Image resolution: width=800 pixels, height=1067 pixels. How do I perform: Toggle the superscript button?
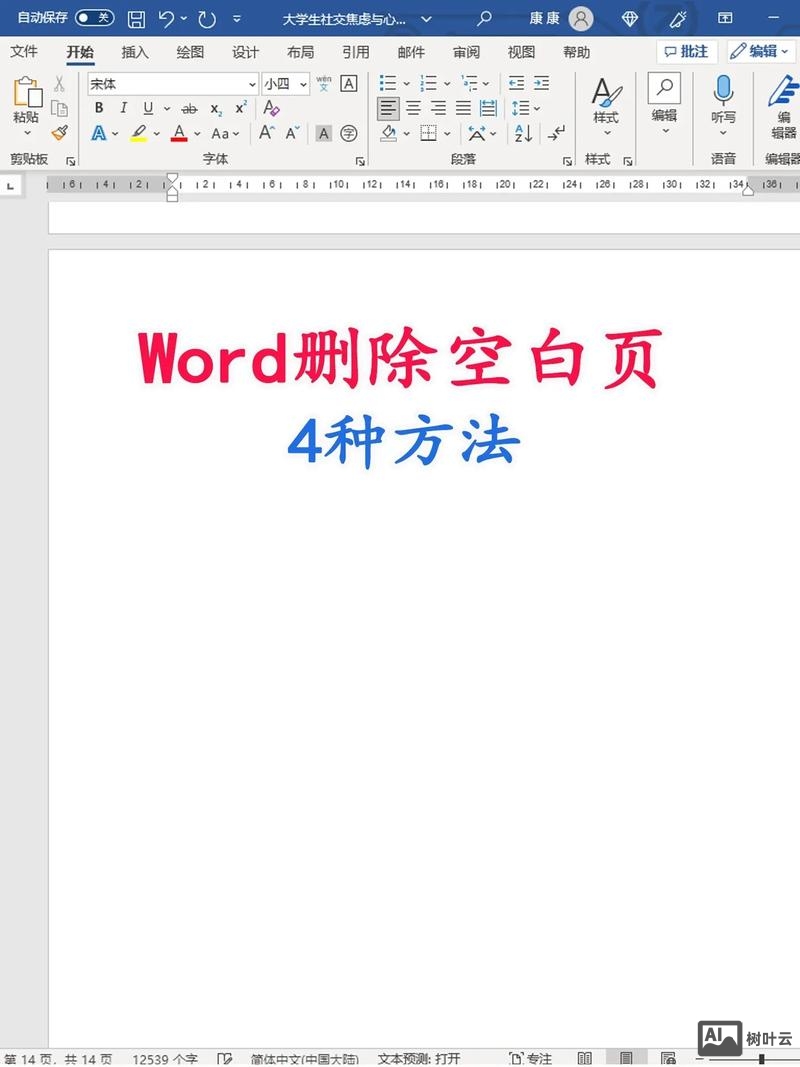[x=241, y=107]
